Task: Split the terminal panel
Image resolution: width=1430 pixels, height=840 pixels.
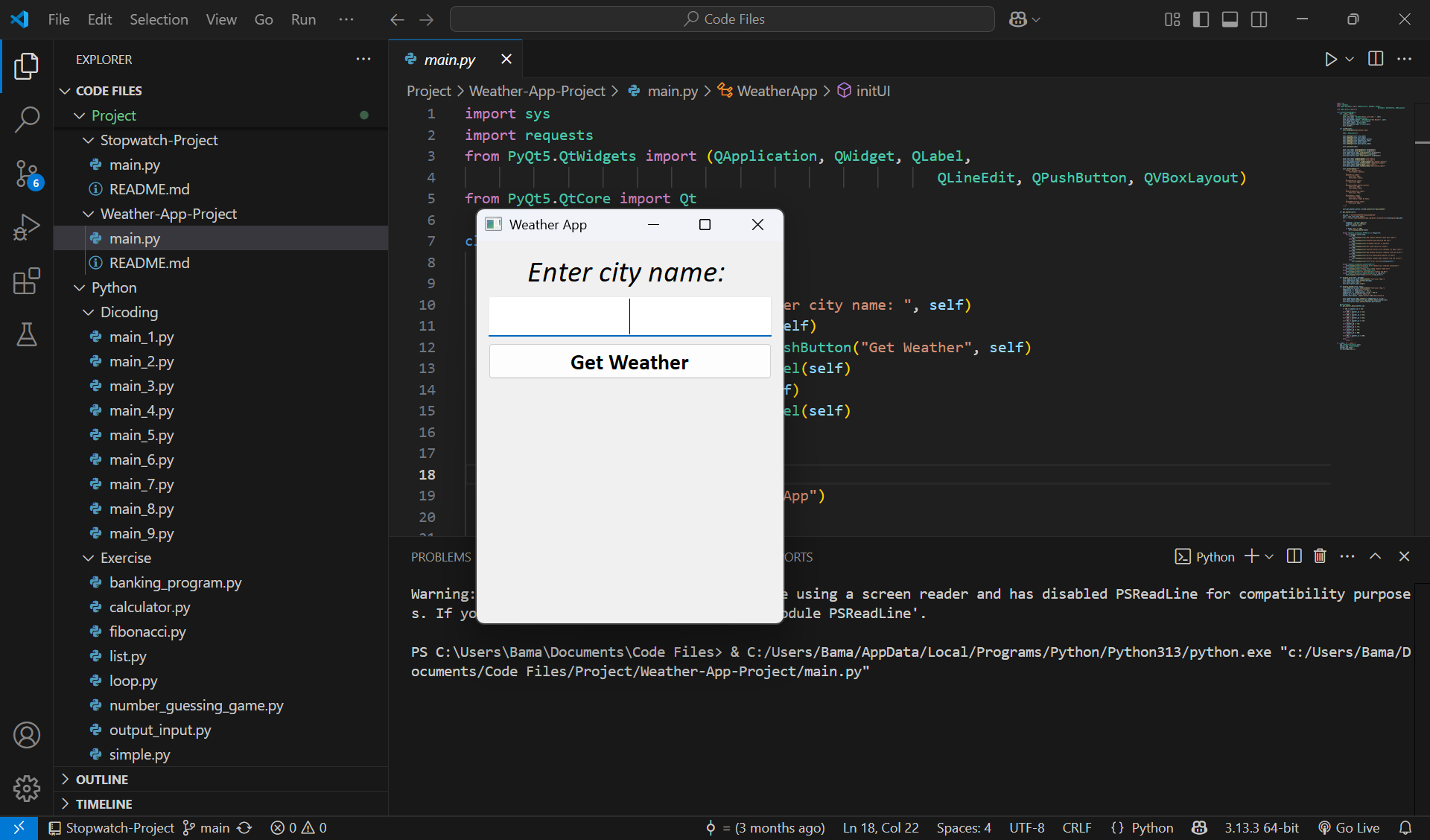Action: pos(1294,556)
